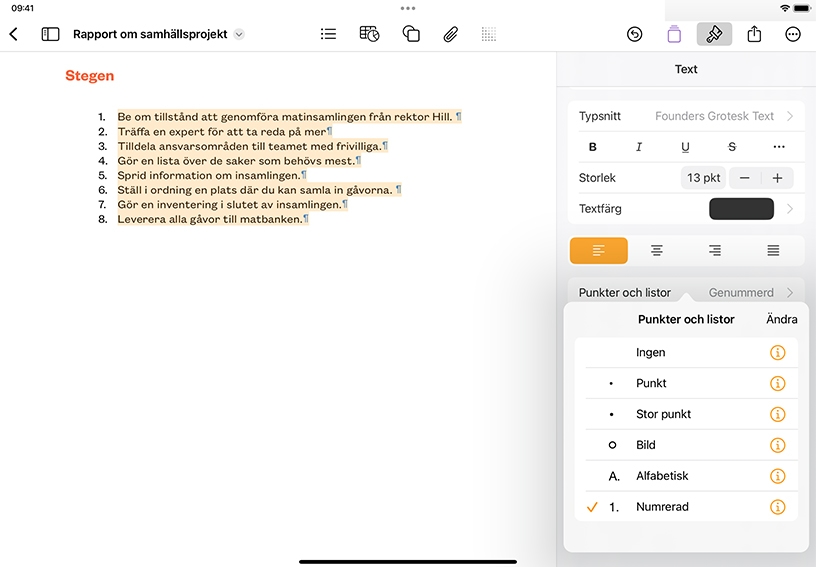Tap the three dots multitasking control at top
The width and height of the screenshot is (816, 567).
[408, 8]
